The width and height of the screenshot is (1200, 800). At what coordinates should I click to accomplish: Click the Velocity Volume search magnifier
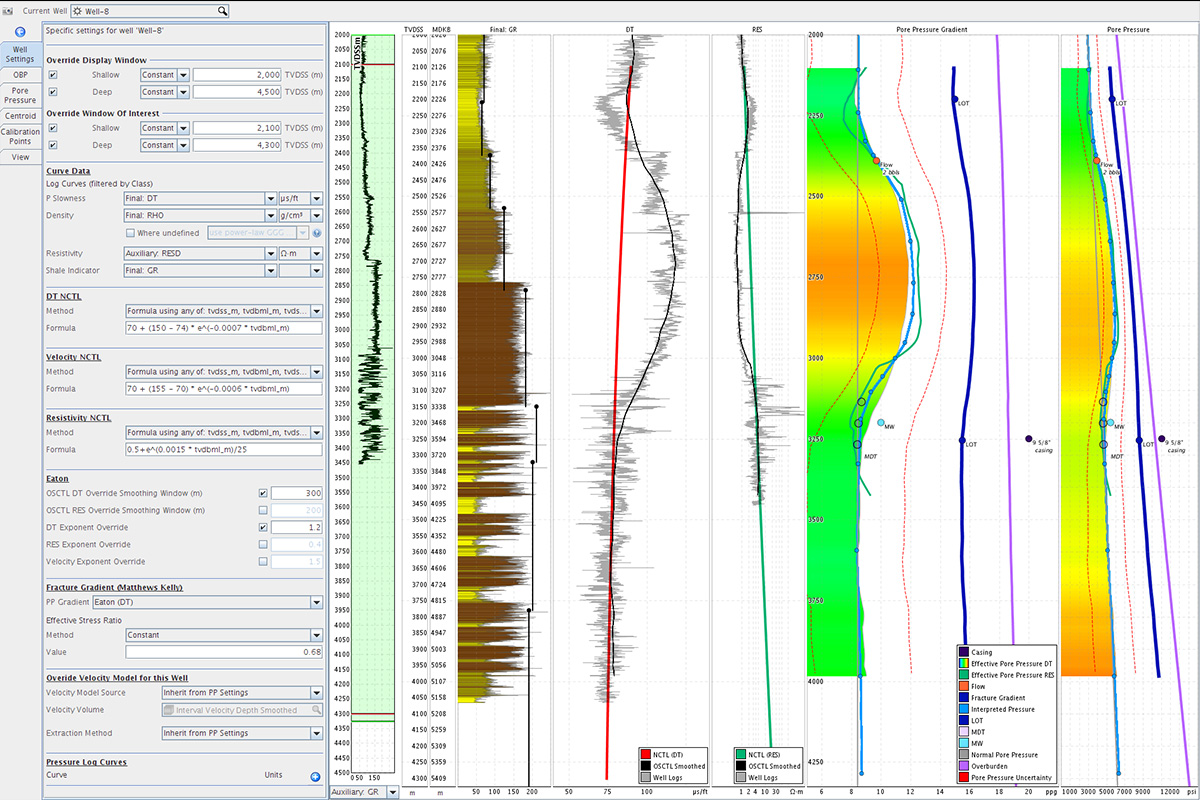click(x=316, y=710)
